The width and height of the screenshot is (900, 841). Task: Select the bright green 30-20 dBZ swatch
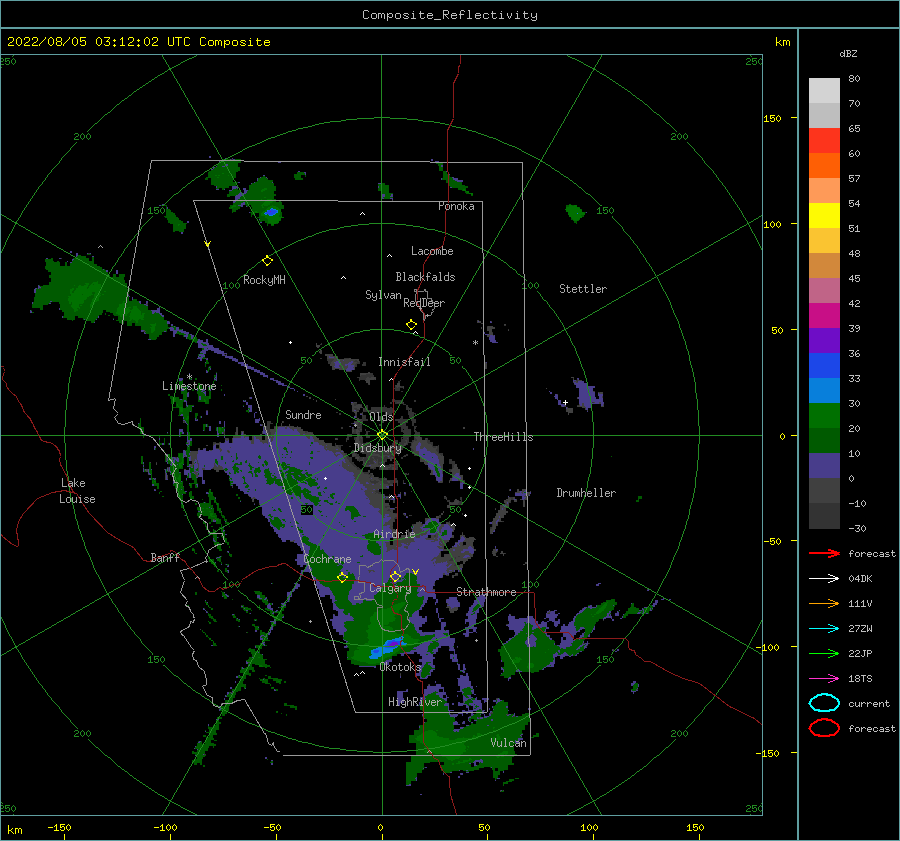(x=824, y=416)
